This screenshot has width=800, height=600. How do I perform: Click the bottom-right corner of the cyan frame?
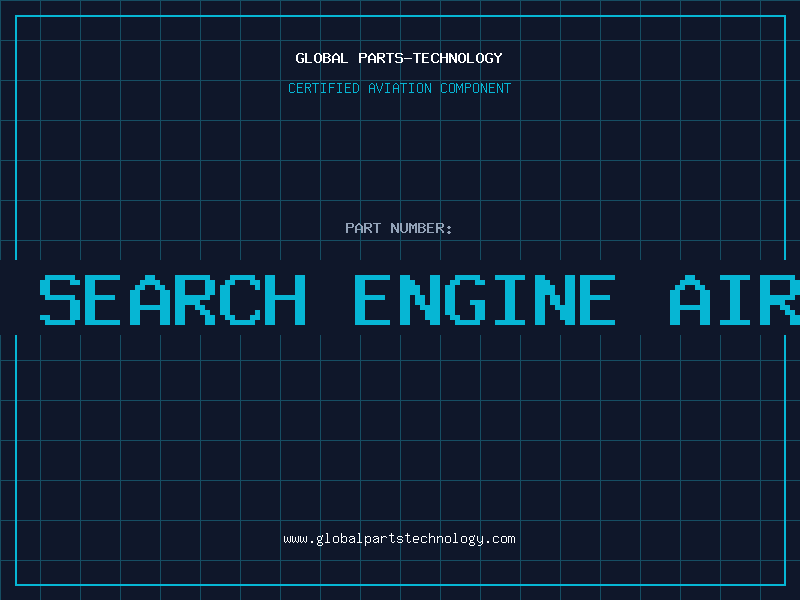[785, 585]
